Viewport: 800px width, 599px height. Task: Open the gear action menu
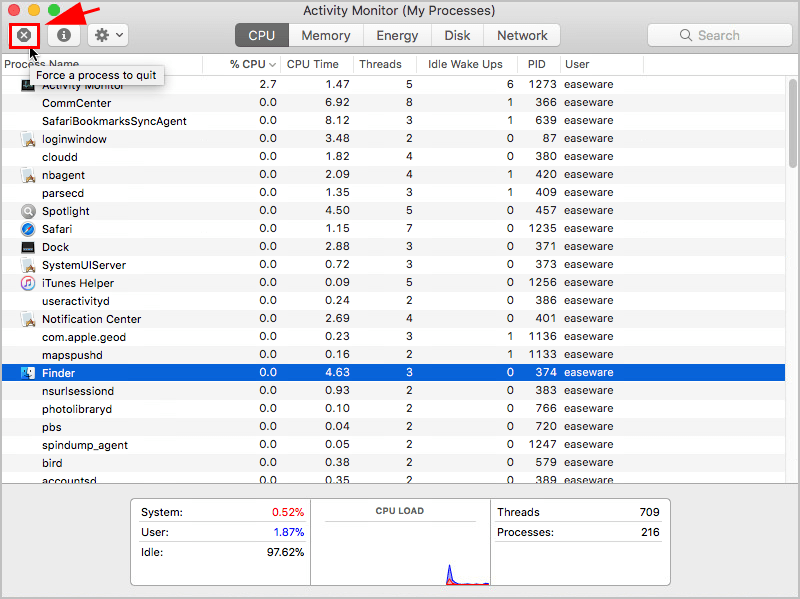click(x=108, y=35)
